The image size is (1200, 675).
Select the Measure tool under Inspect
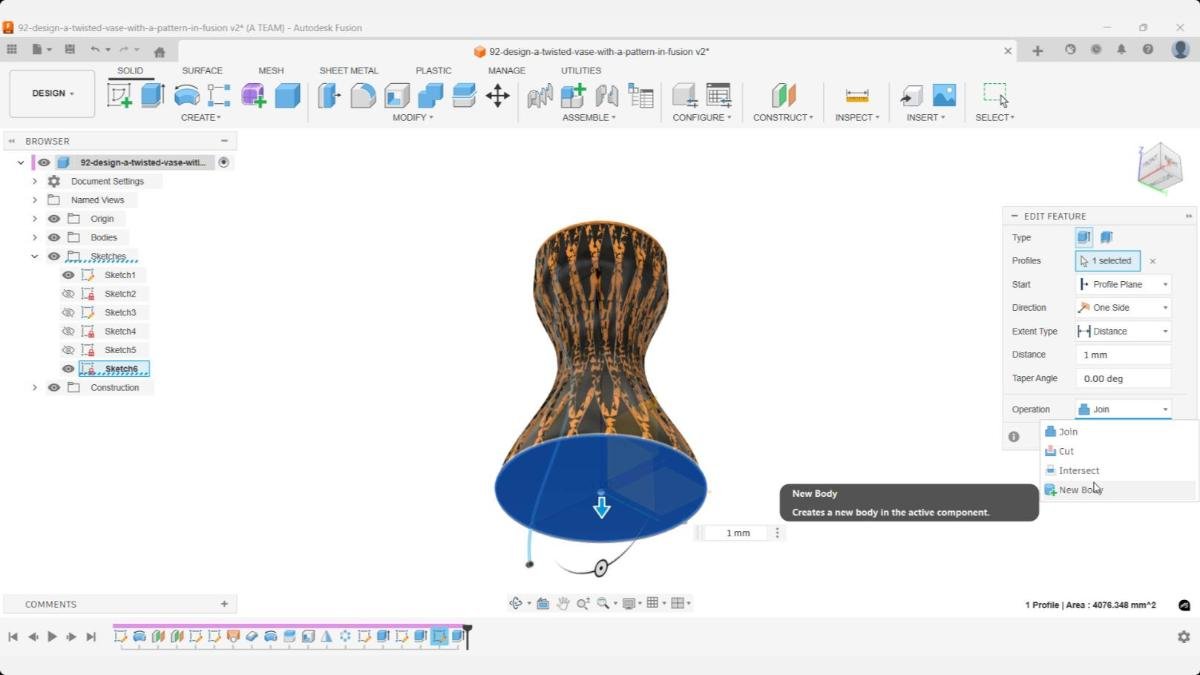(855, 95)
